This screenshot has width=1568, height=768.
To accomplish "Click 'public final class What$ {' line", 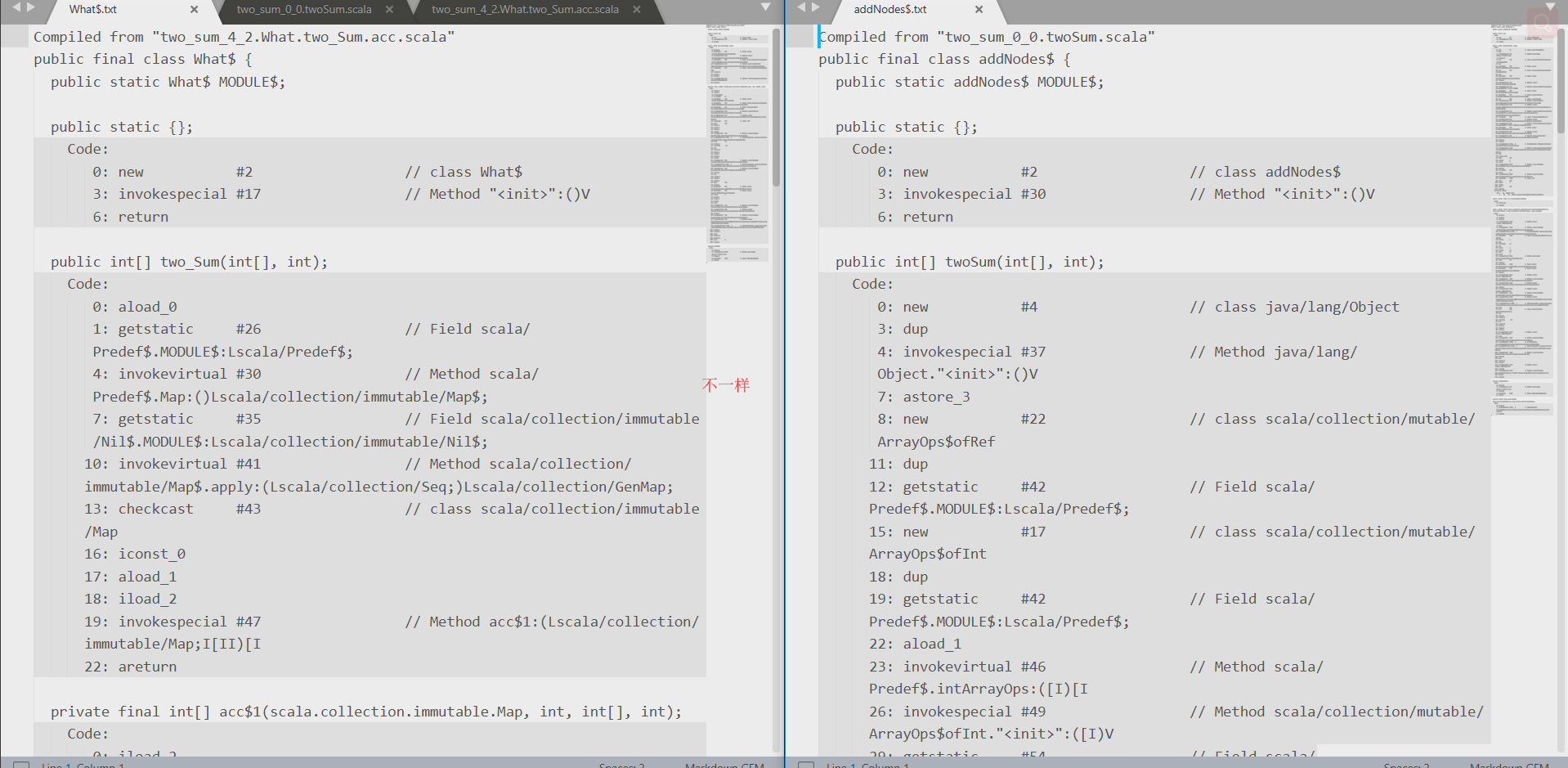I will click(x=143, y=59).
